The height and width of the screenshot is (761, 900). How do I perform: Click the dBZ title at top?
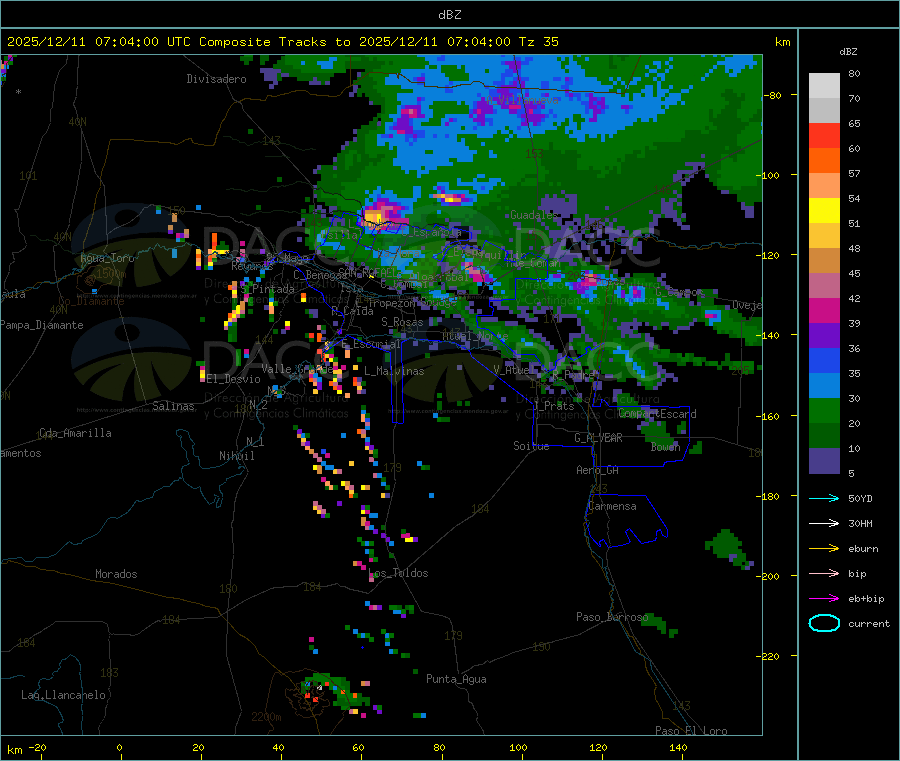(x=449, y=15)
